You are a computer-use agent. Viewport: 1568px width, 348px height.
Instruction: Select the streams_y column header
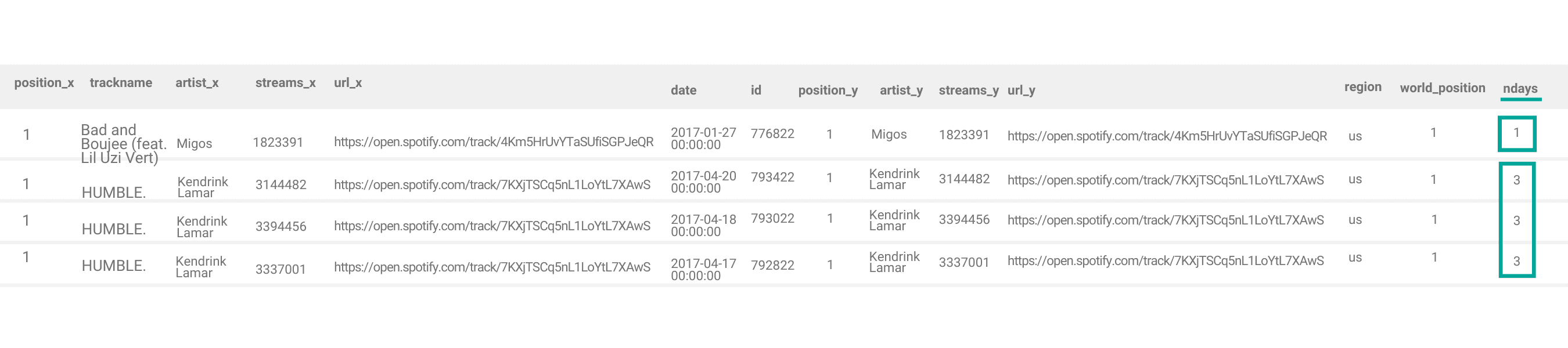[x=968, y=90]
